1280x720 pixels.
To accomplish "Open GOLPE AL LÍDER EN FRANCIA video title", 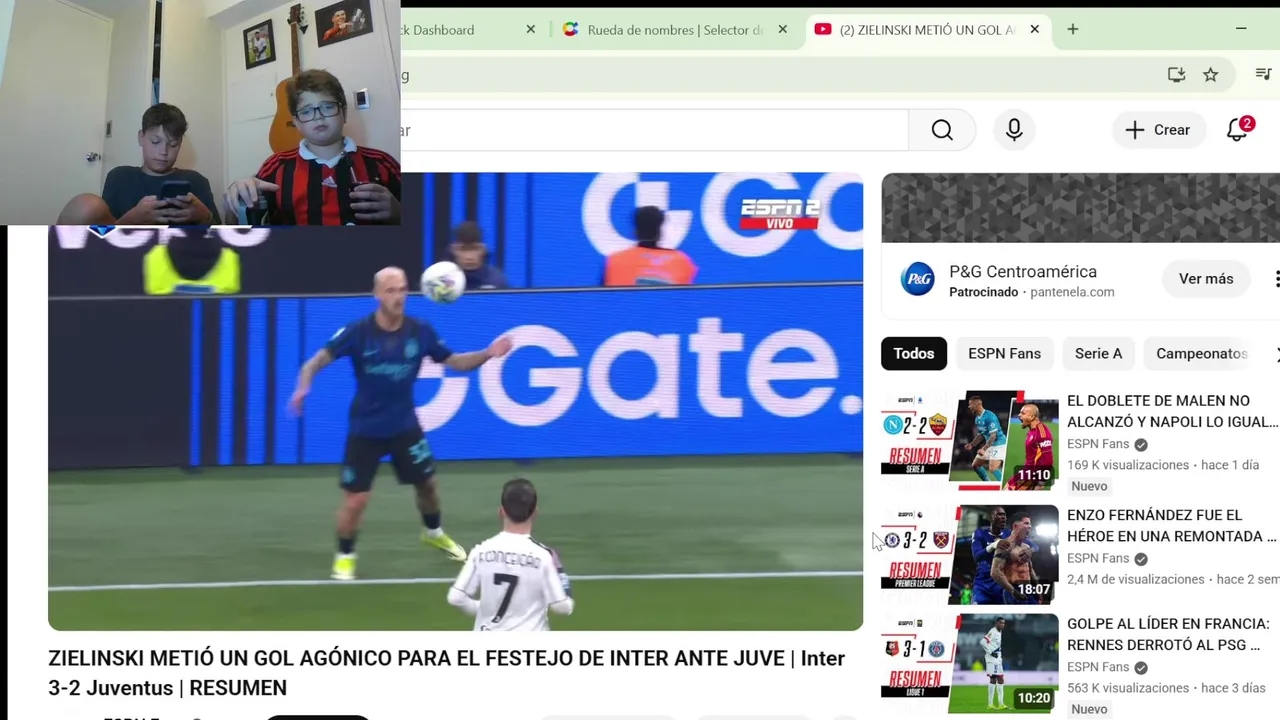I will pyautogui.click(x=1168, y=634).
